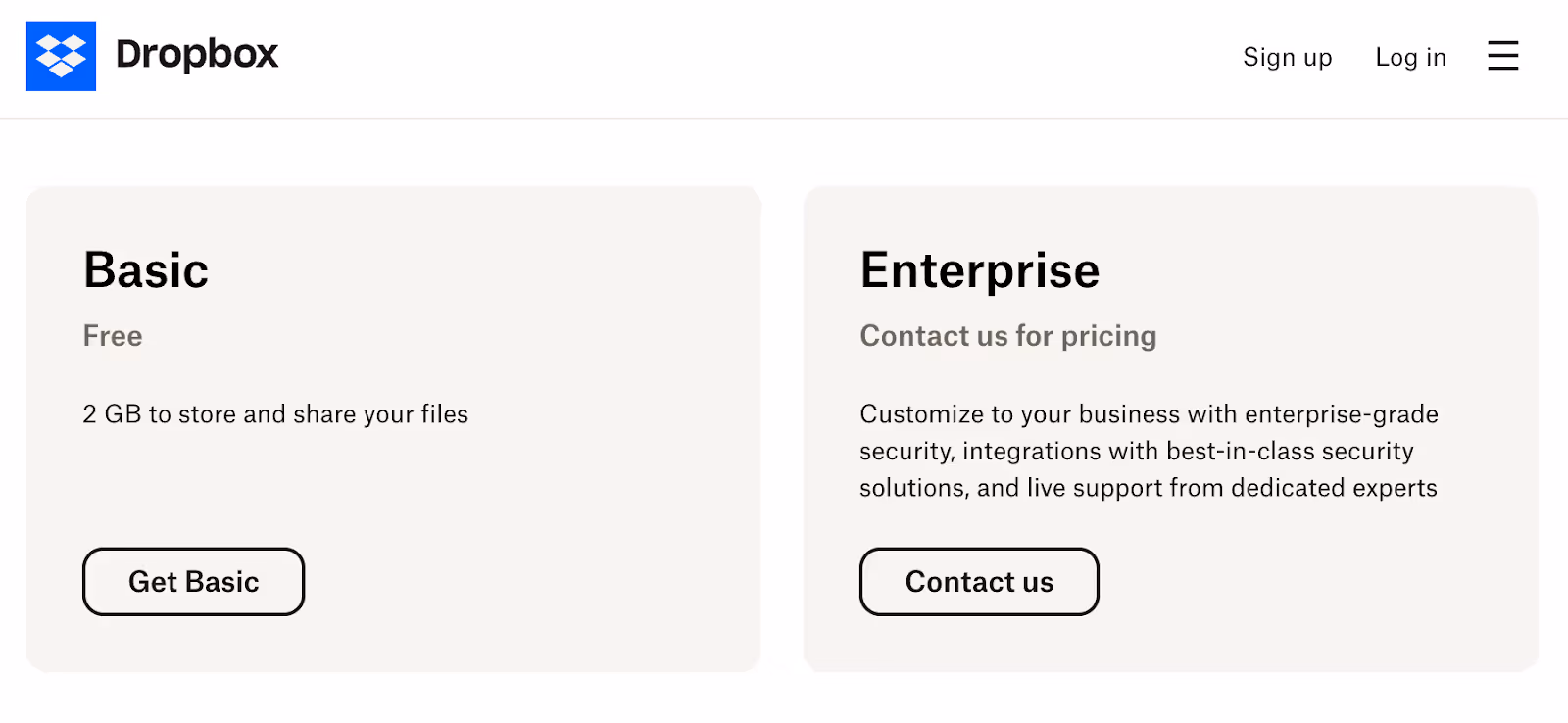Go to Log in

(x=1410, y=58)
